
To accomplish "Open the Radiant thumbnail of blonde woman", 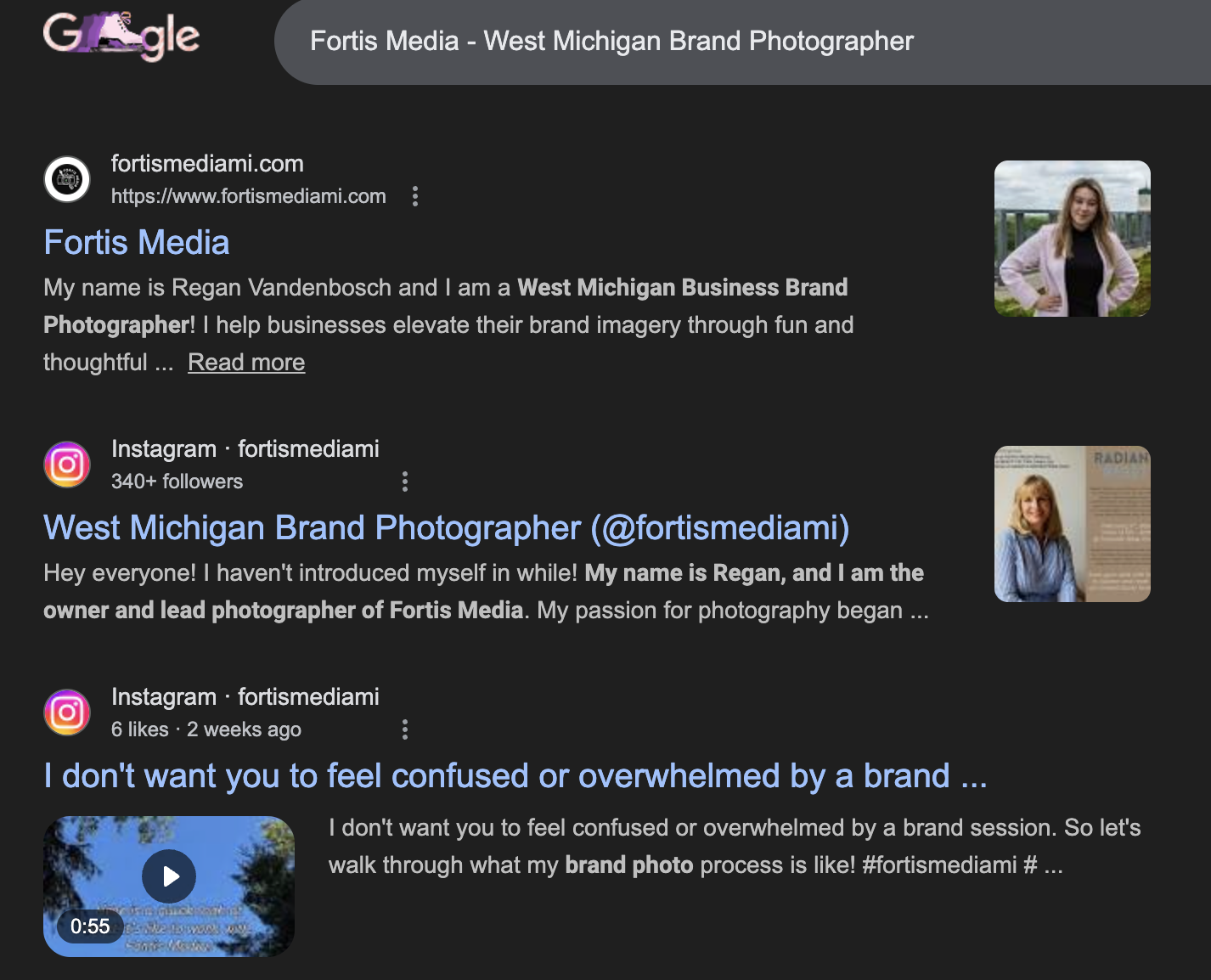I will pos(1072,524).
